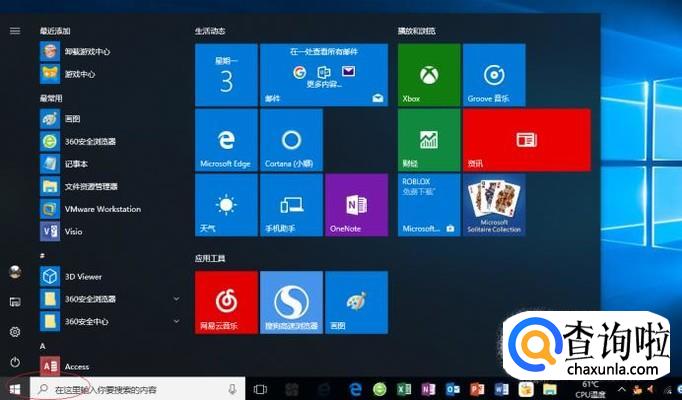The height and width of the screenshot is (400, 682).
Task: Open the Cortana tile
Action: tap(291, 140)
